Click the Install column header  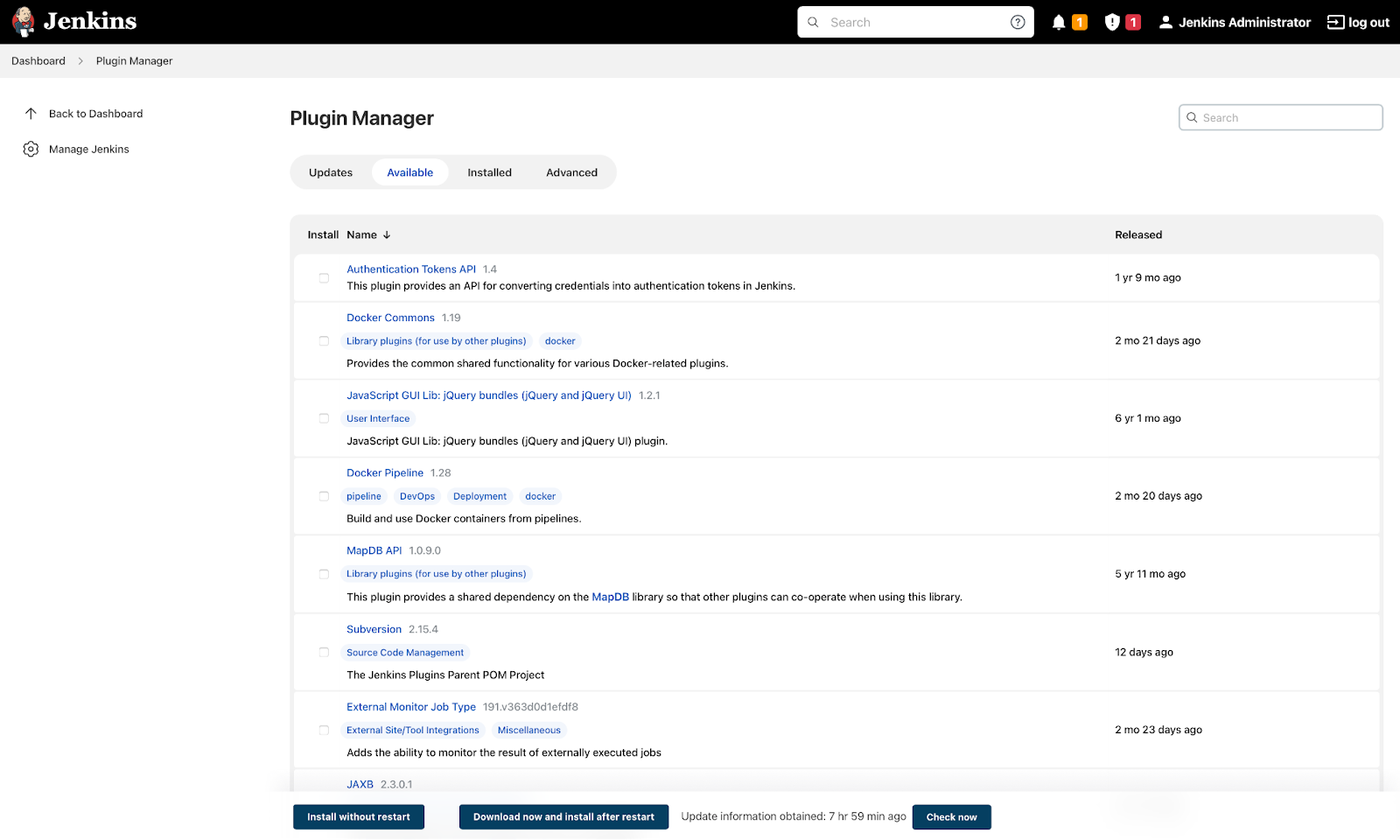pyautogui.click(x=323, y=235)
